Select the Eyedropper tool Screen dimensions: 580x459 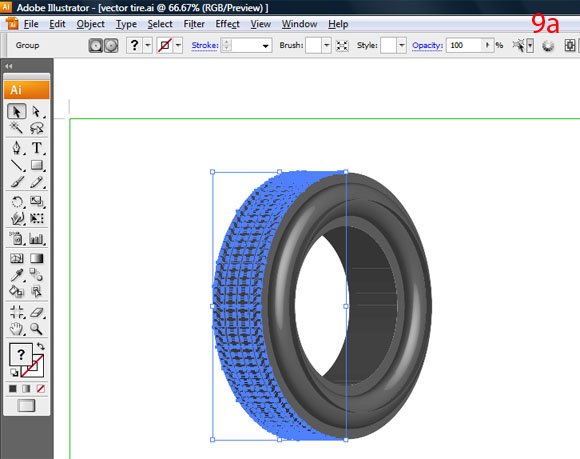tap(17, 275)
